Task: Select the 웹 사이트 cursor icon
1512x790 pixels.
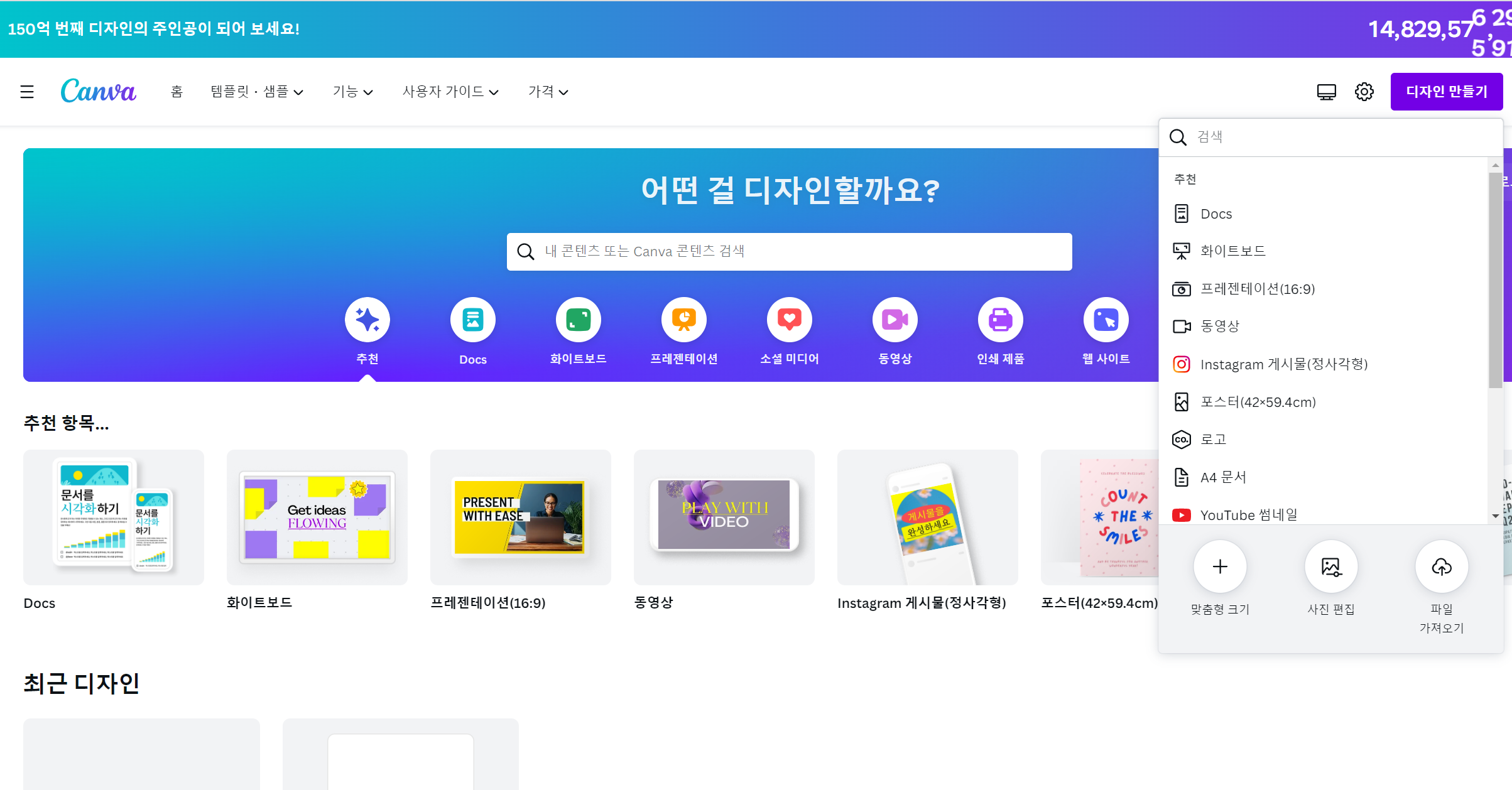Action: pos(1106,320)
